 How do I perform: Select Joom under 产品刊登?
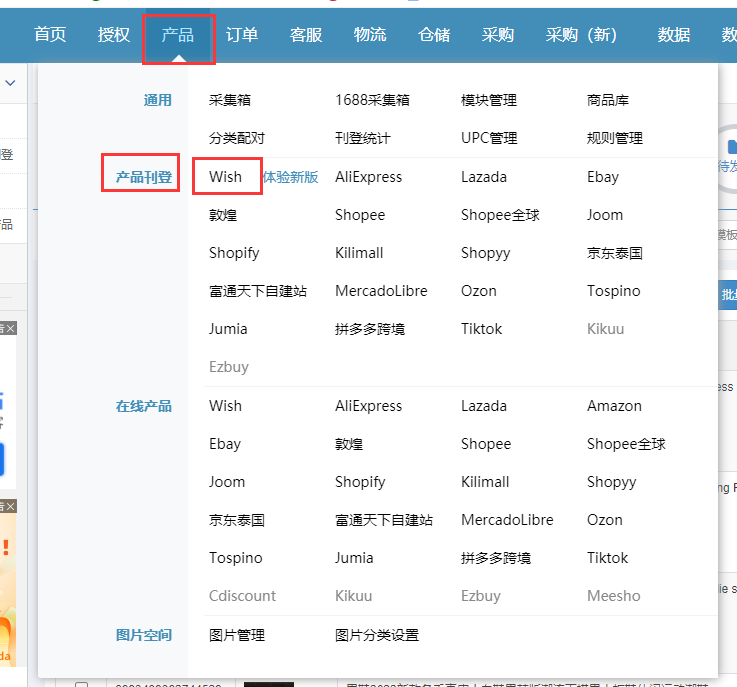605,215
